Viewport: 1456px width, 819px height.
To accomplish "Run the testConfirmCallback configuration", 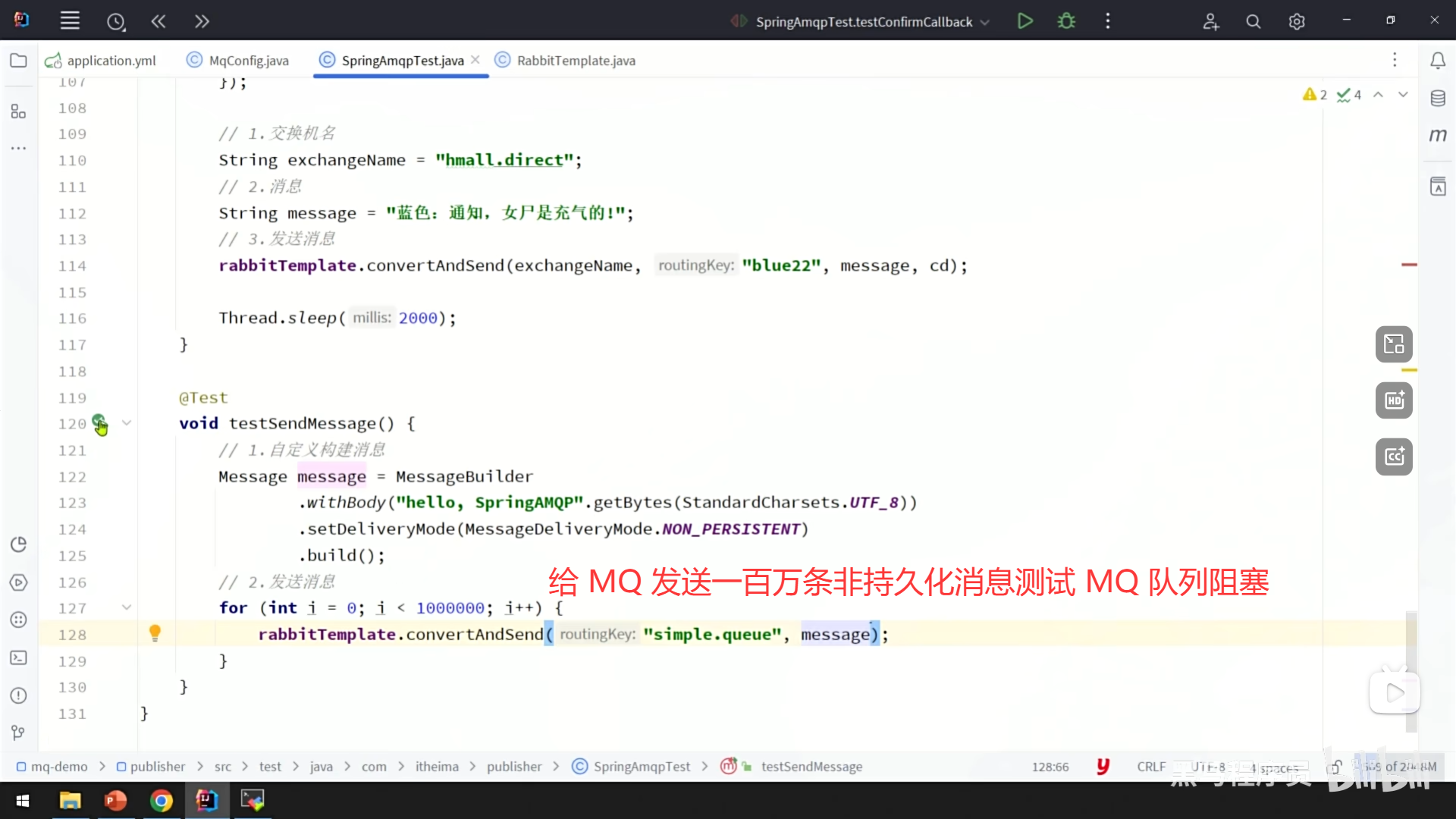I will pyautogui.click(x=1025, y=21).
